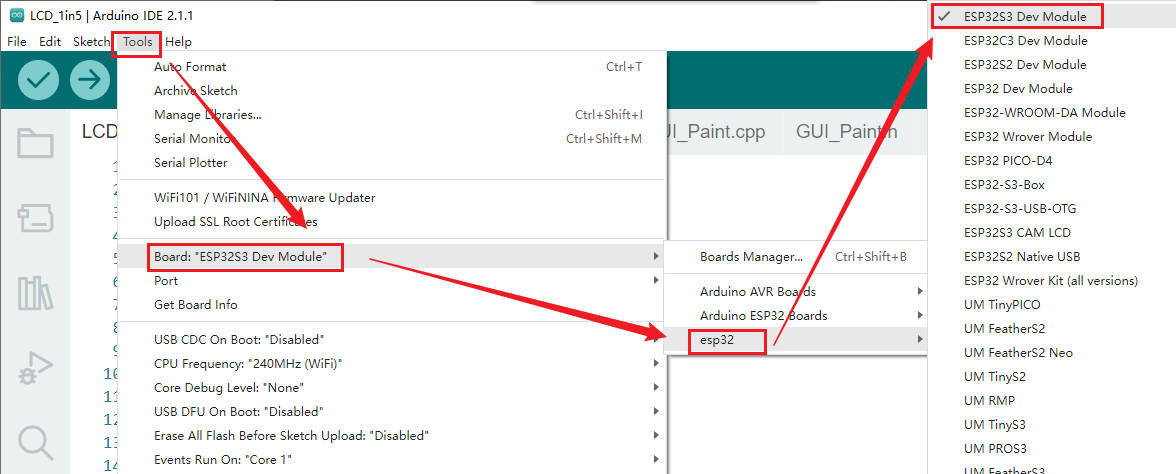Click the Arduino IDE logo in title bar
Image resolution: width=1176 pixels, height=474 pixels.
[x=16, y=15]
